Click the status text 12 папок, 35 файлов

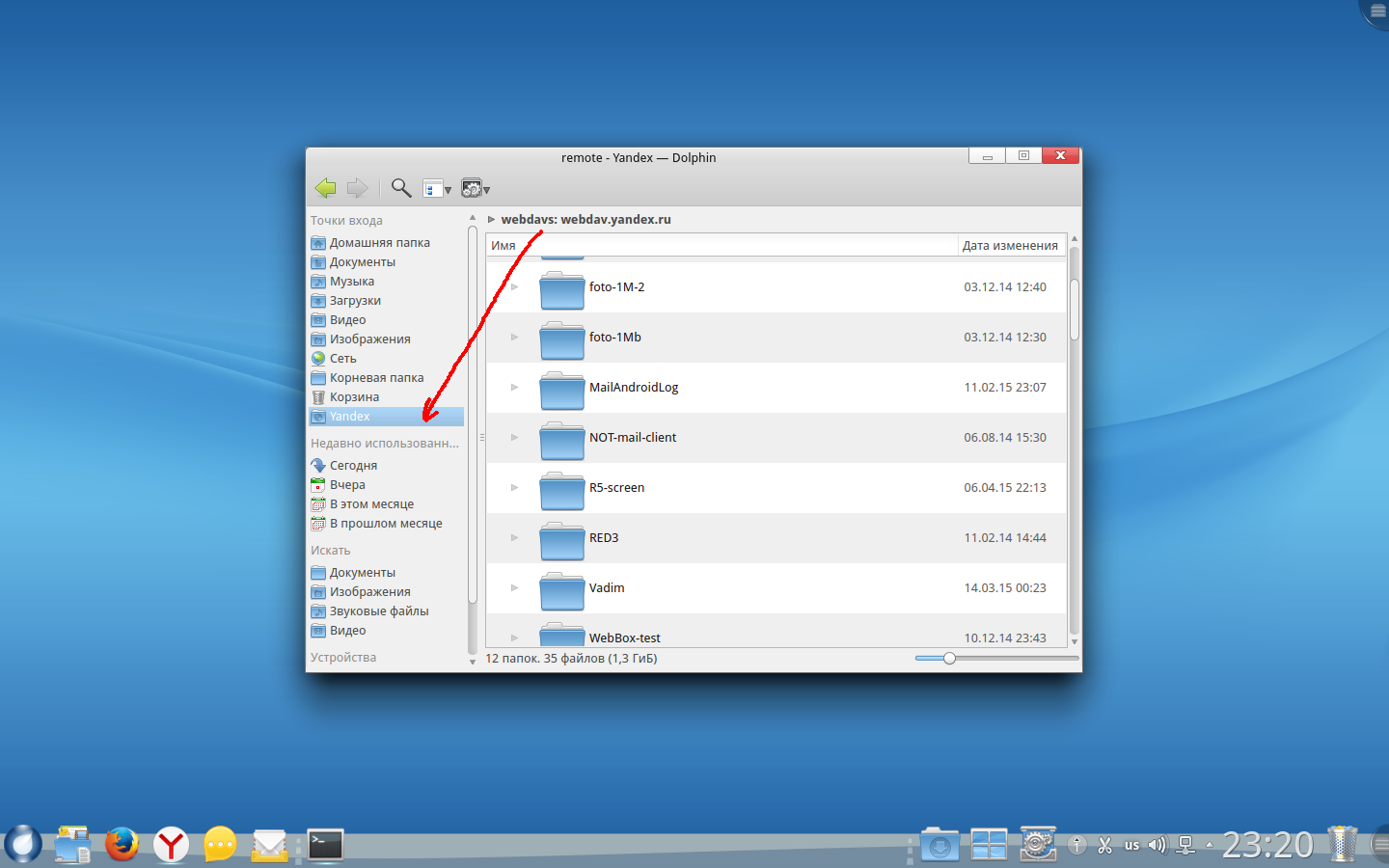[x=571, y=659]
